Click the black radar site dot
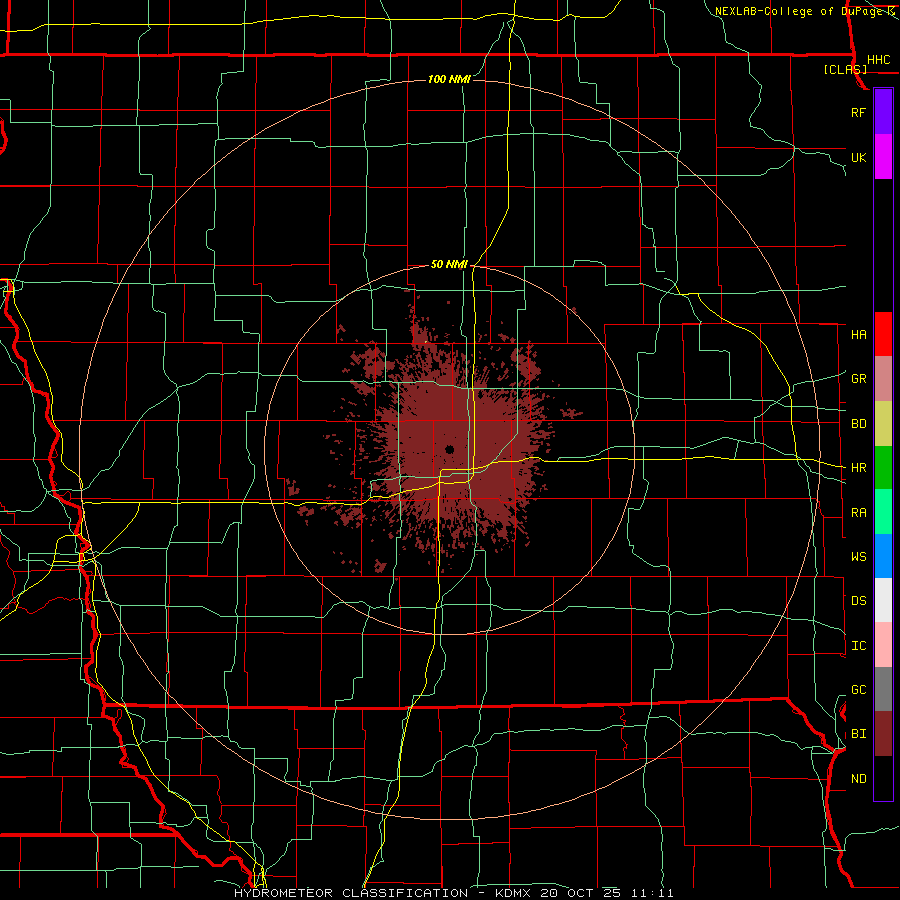The width and height of the screenshot is (900, 900). [x=449, y=449]
